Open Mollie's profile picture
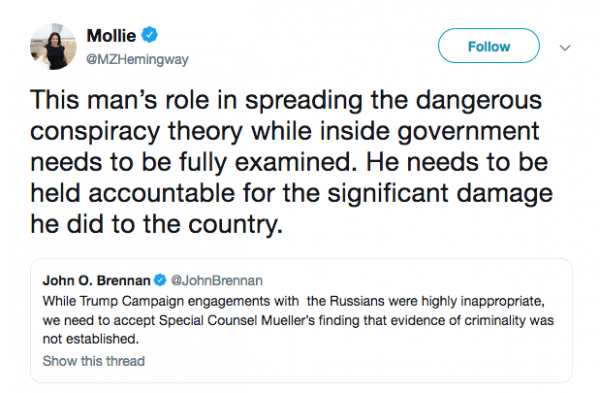 54,47
